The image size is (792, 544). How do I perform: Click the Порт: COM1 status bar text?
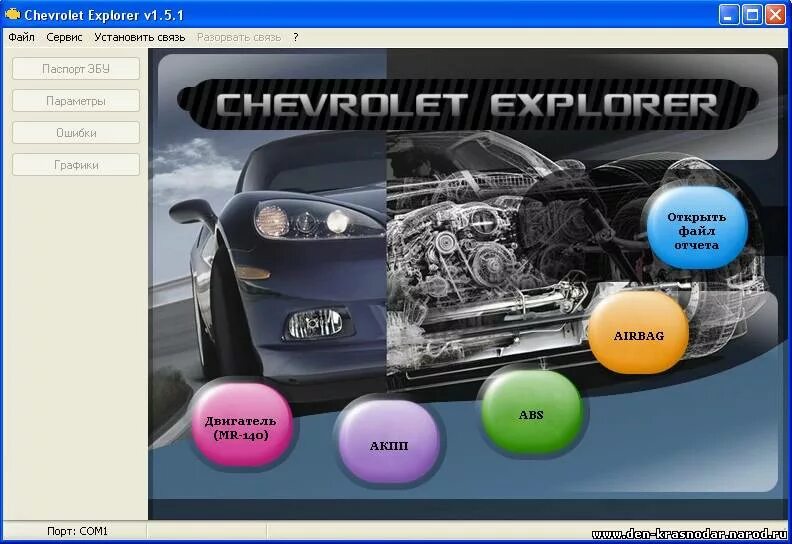[x=77, y=531]
